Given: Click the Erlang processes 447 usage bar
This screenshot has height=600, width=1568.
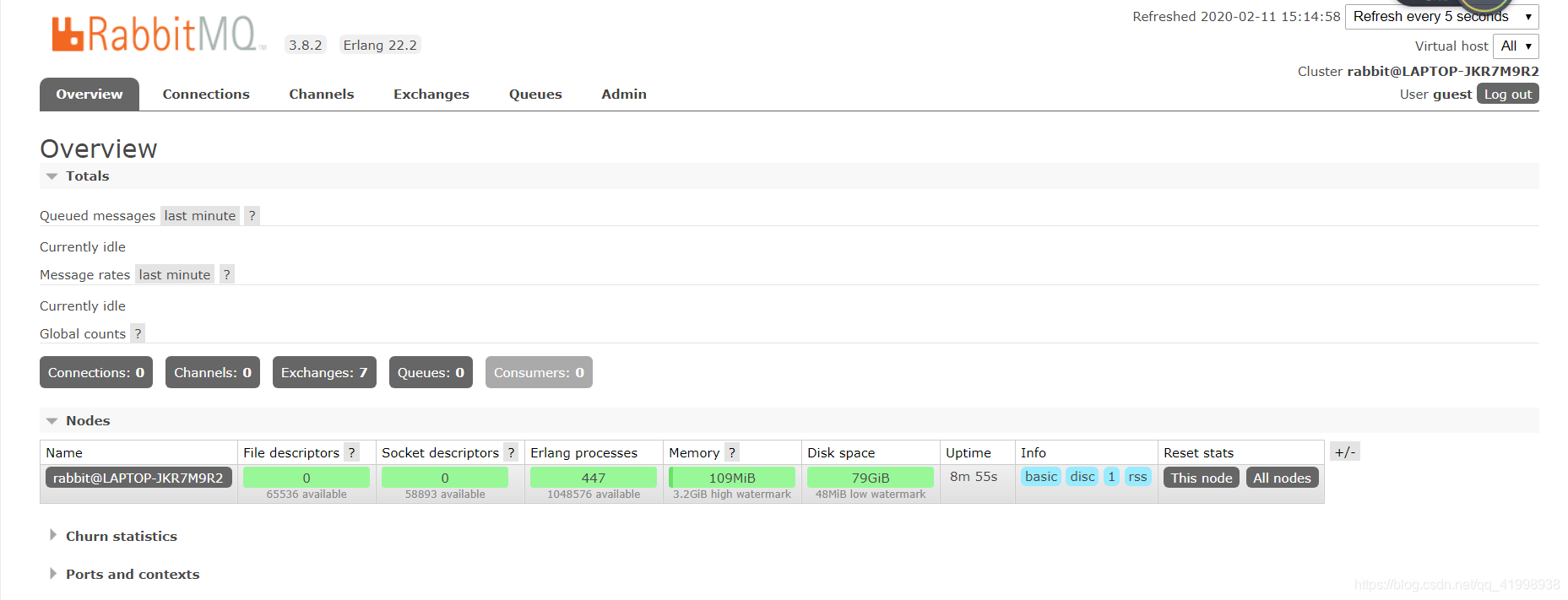Looking at the screenshot, I should click(x=594, y=478).
